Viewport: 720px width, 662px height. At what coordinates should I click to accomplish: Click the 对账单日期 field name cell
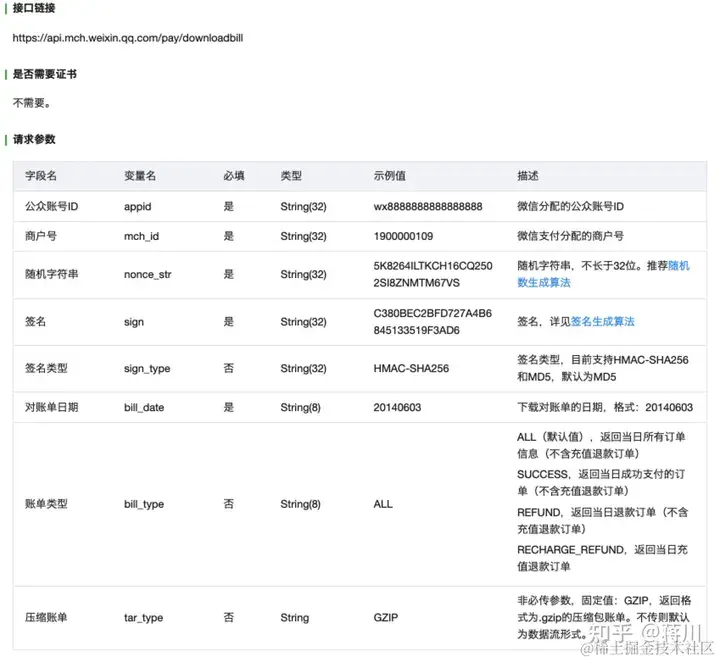tap(51, 408)
